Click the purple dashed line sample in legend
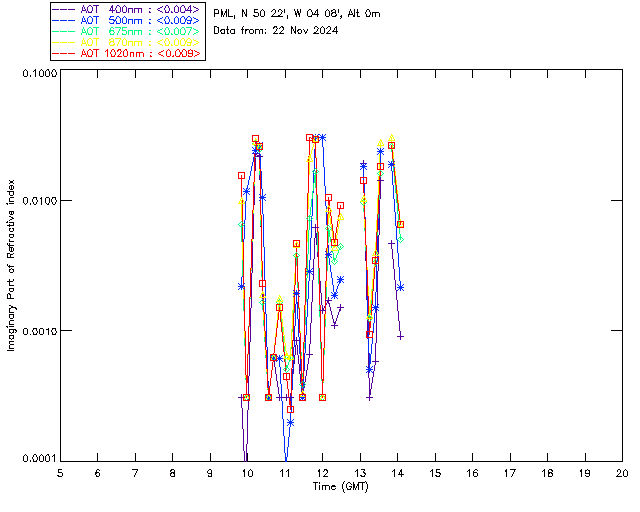This screenshot has width=640, height=512. click(64, 9)
